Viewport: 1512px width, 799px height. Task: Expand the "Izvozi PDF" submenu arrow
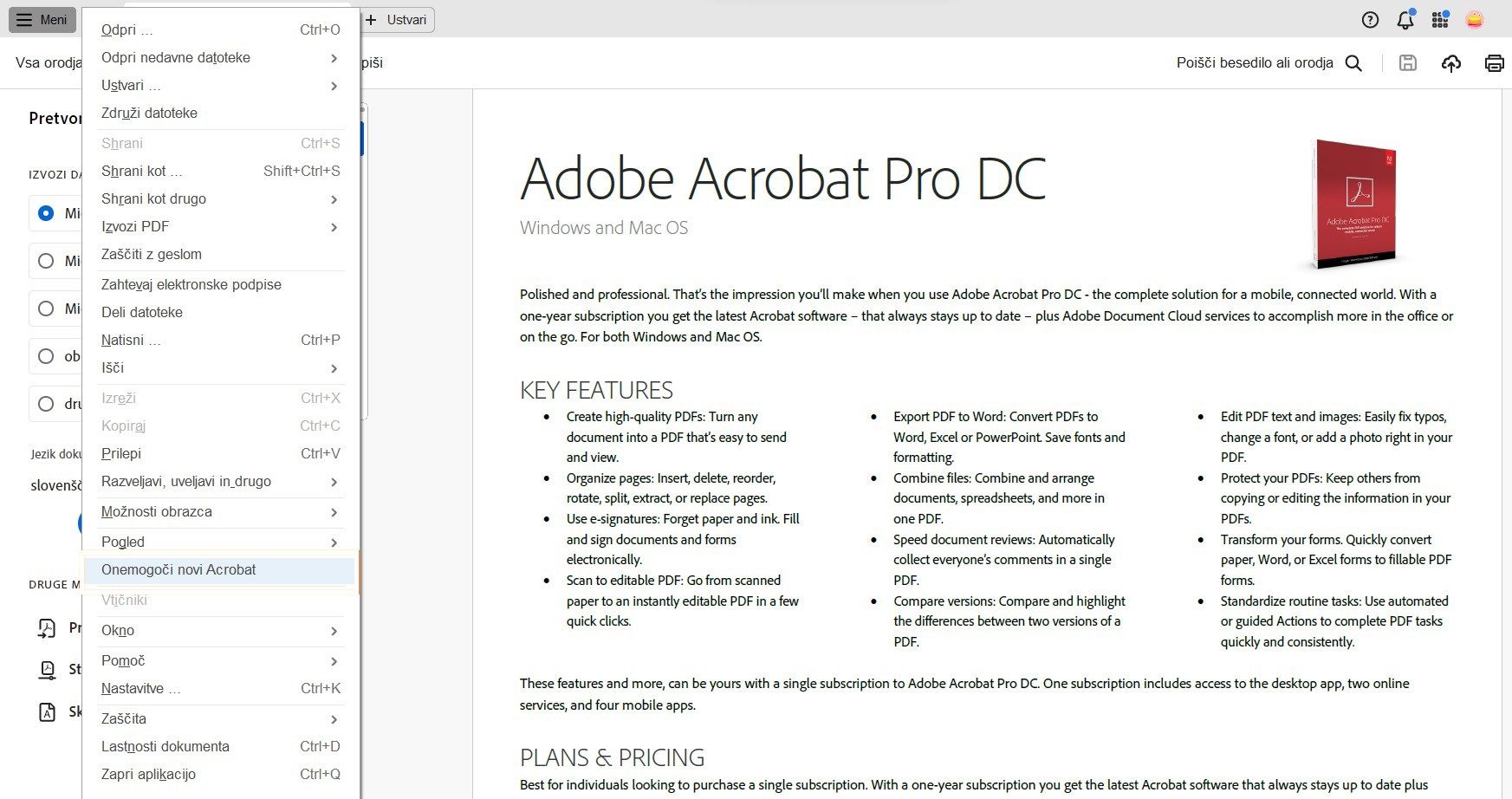tap(334, 227)
